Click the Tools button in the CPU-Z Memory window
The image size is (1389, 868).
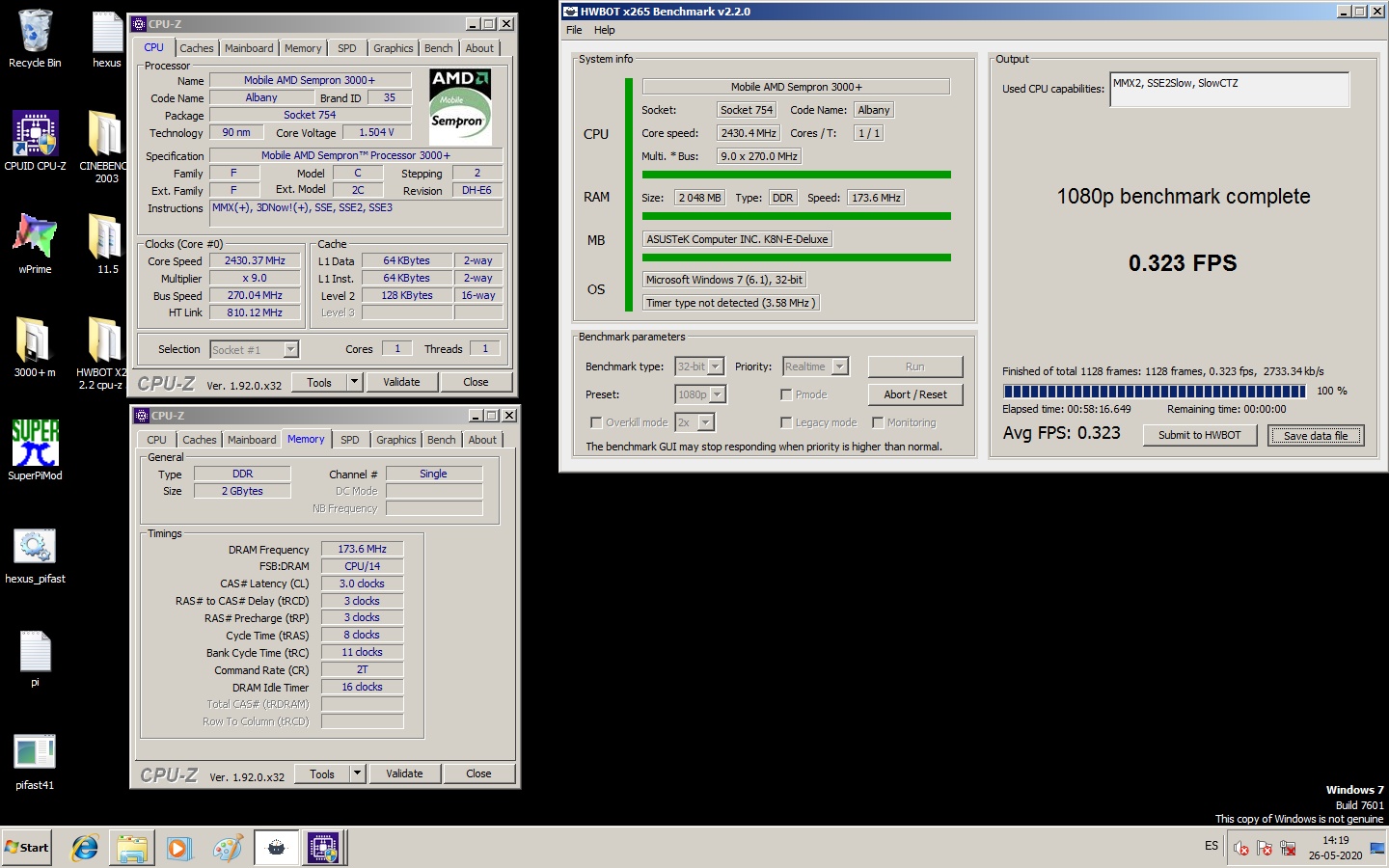click(322, 773)
